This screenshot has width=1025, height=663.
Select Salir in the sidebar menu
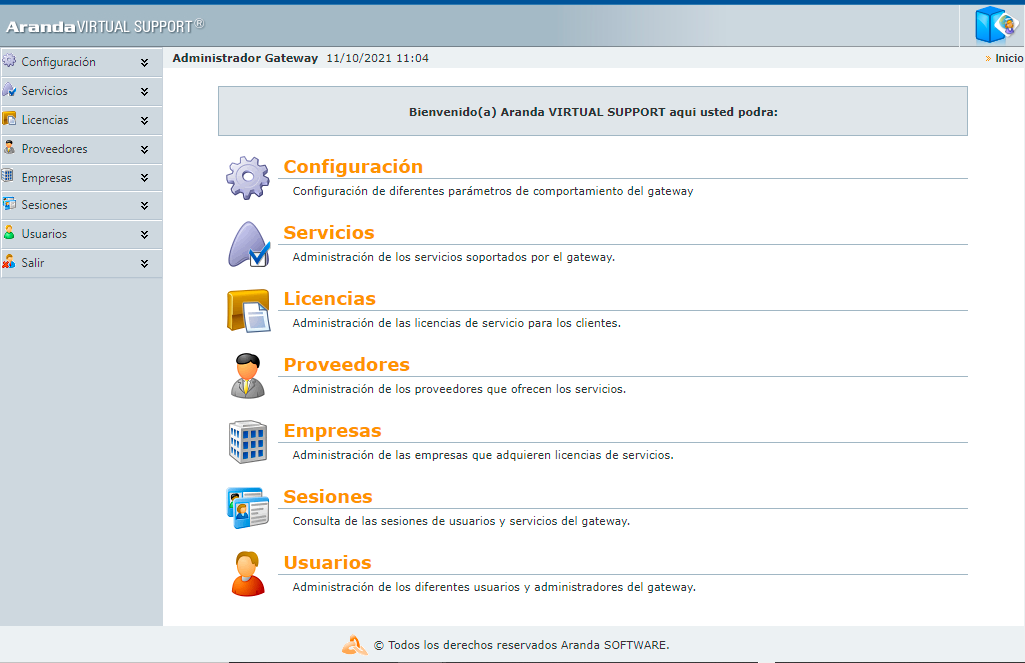point(33,262)
